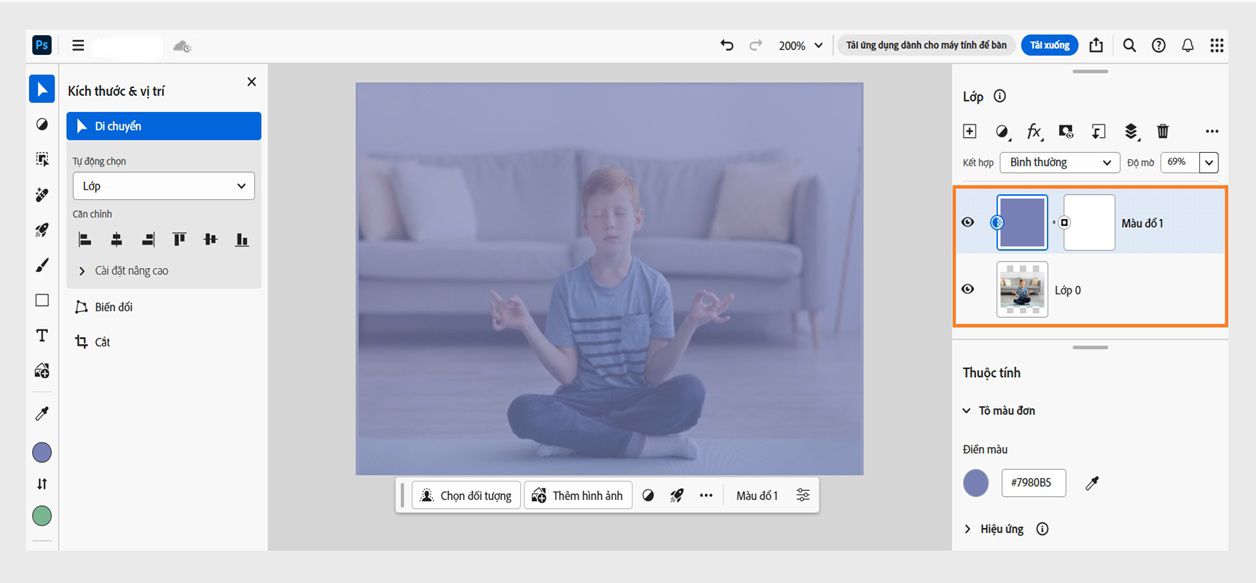Open Layers panel info icon

pos(999,97)
